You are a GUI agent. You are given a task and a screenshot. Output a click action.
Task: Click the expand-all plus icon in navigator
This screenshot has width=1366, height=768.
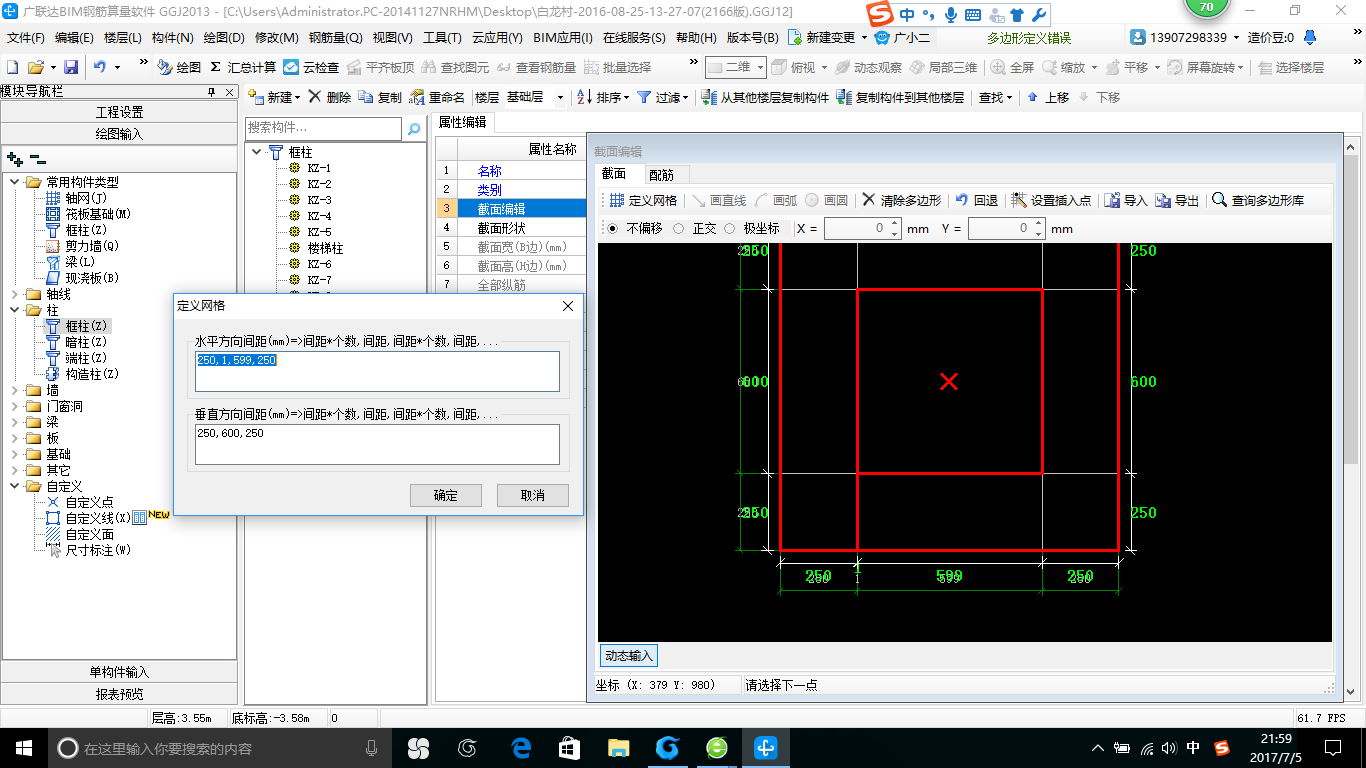click(x=15, y=159)
